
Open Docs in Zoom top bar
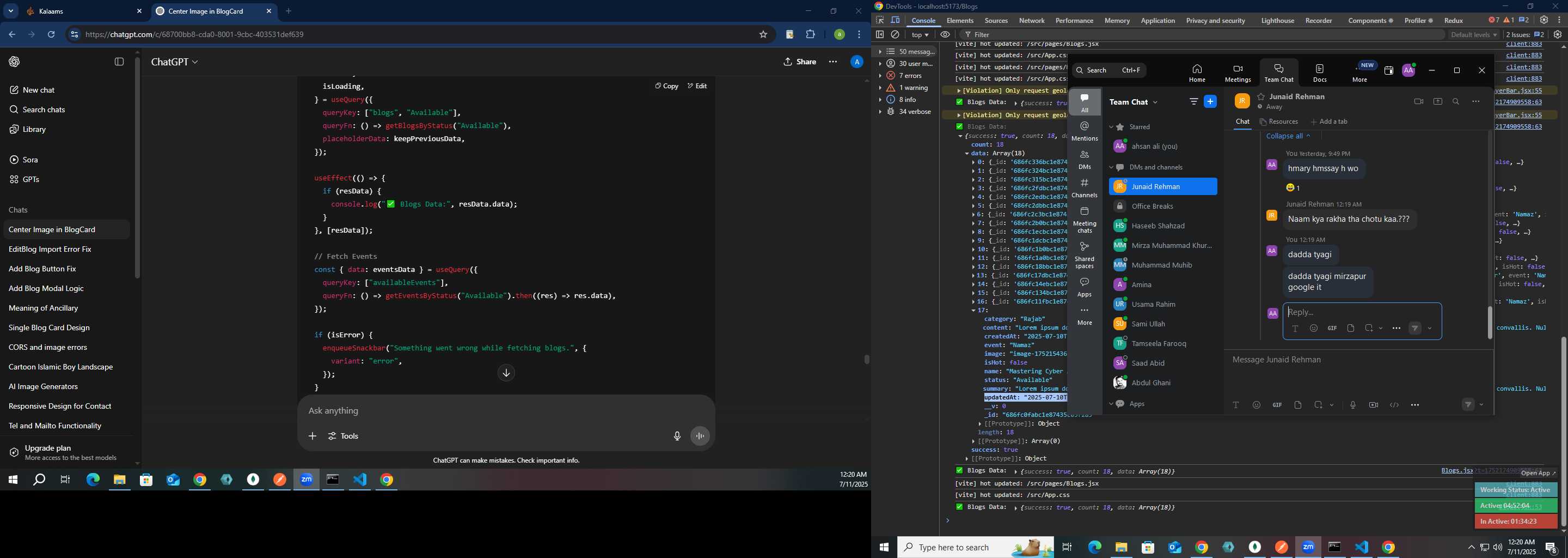(x=1320, y=72)
